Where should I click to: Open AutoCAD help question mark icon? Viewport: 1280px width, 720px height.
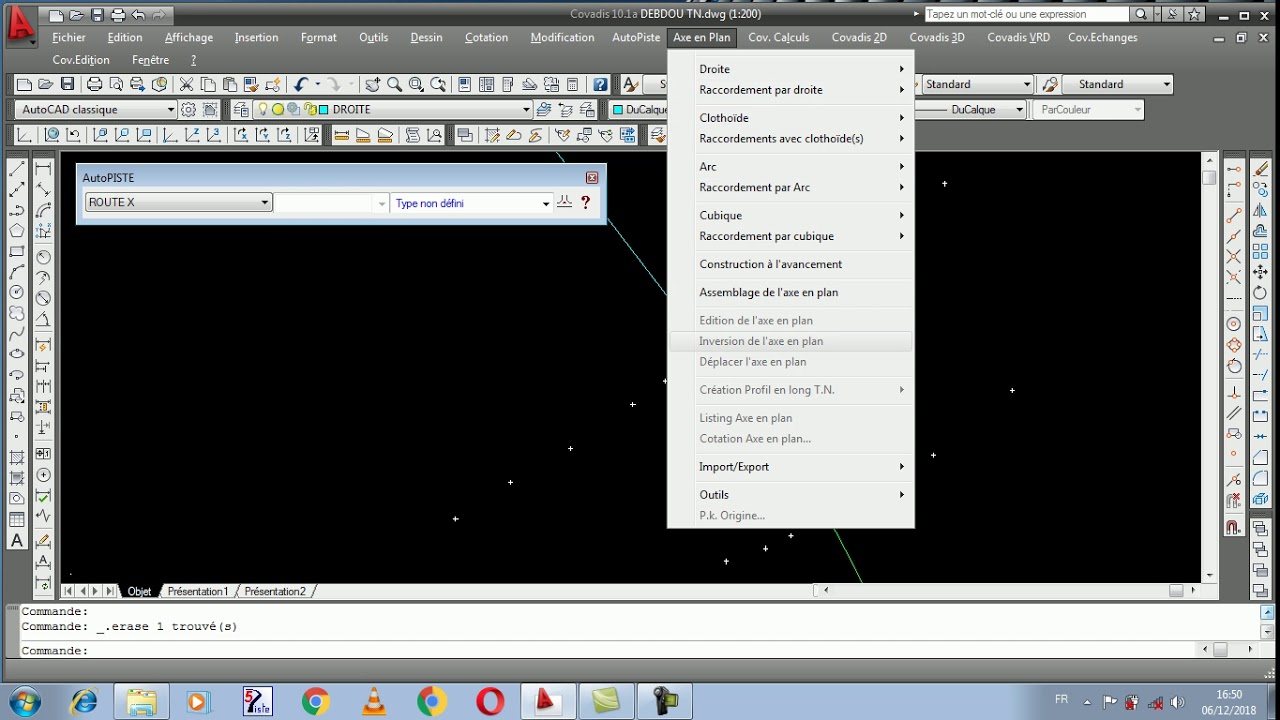click(600, 85)
